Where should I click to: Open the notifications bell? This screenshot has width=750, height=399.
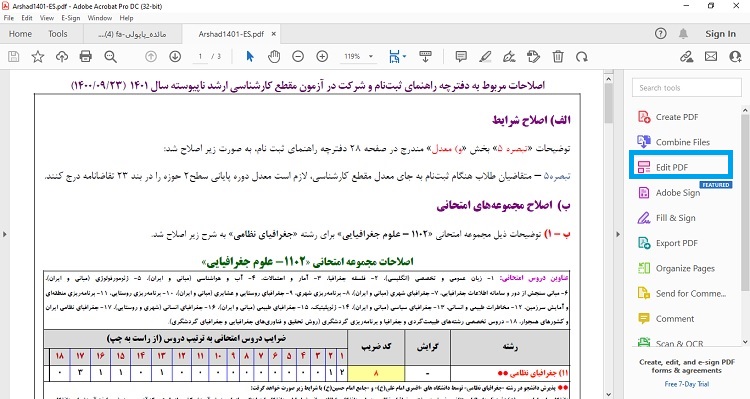tap(684, 33)
